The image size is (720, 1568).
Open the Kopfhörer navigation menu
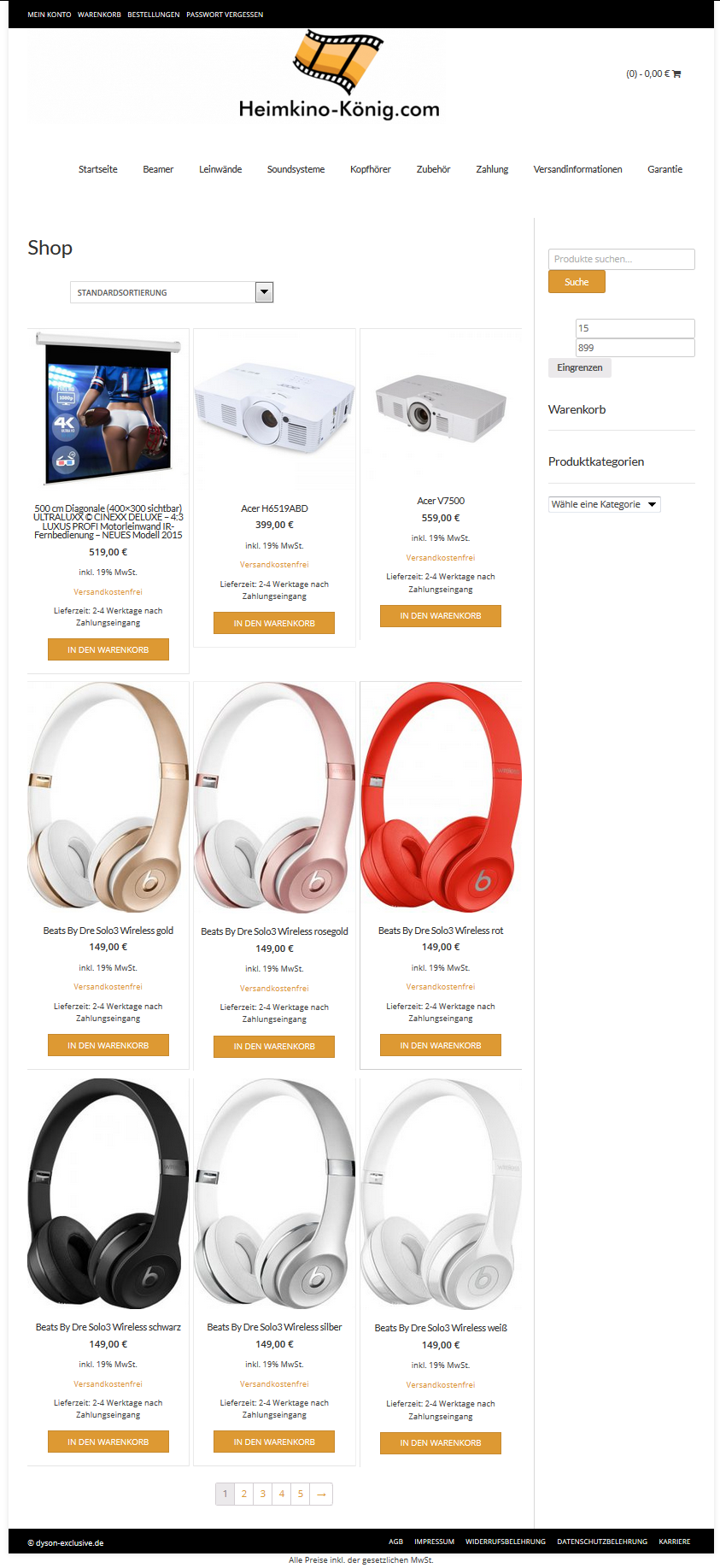(371, 169)
